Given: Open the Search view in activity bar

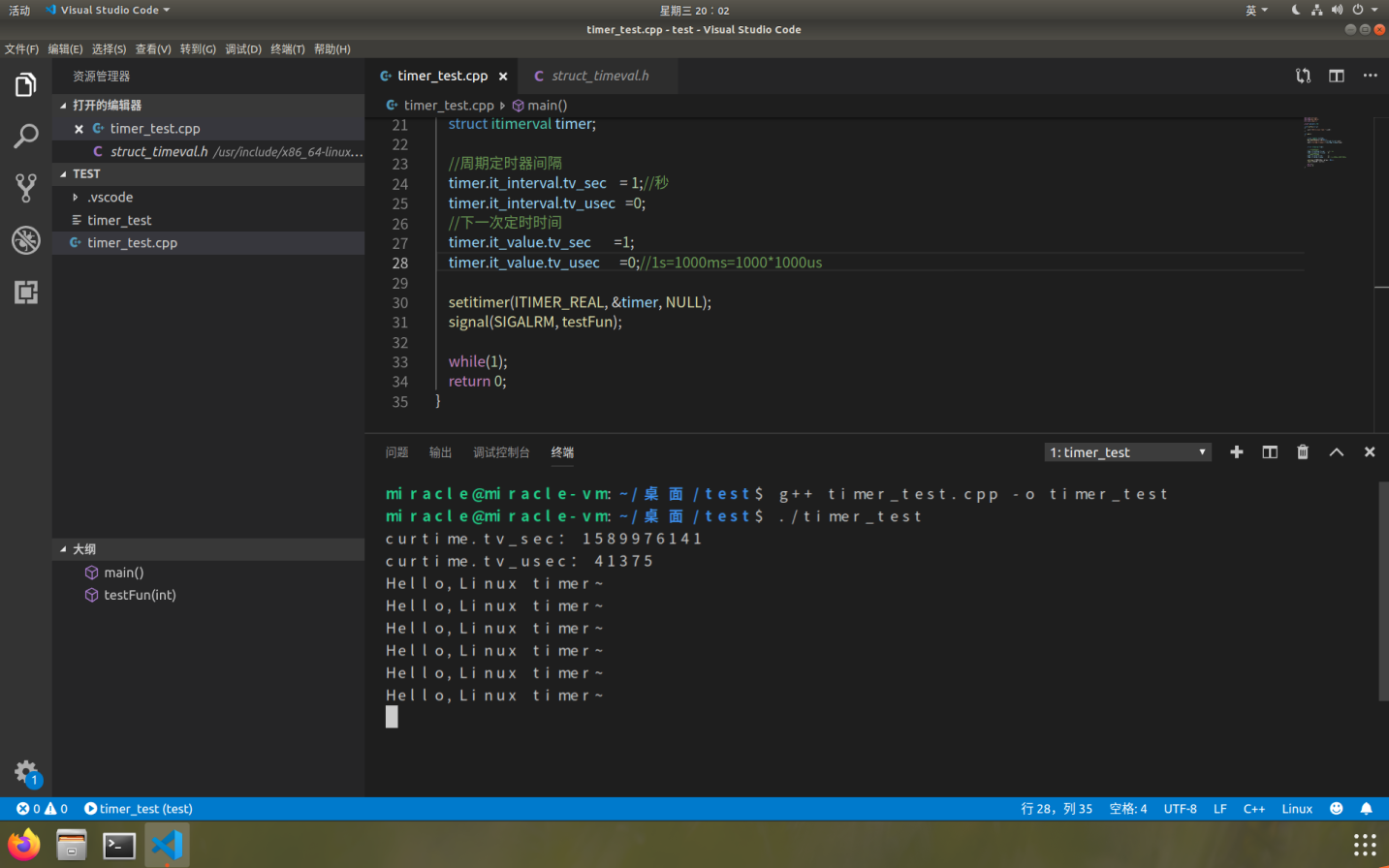Looking at the screenshot, I should pyautogui.click(x=25, y=136).
